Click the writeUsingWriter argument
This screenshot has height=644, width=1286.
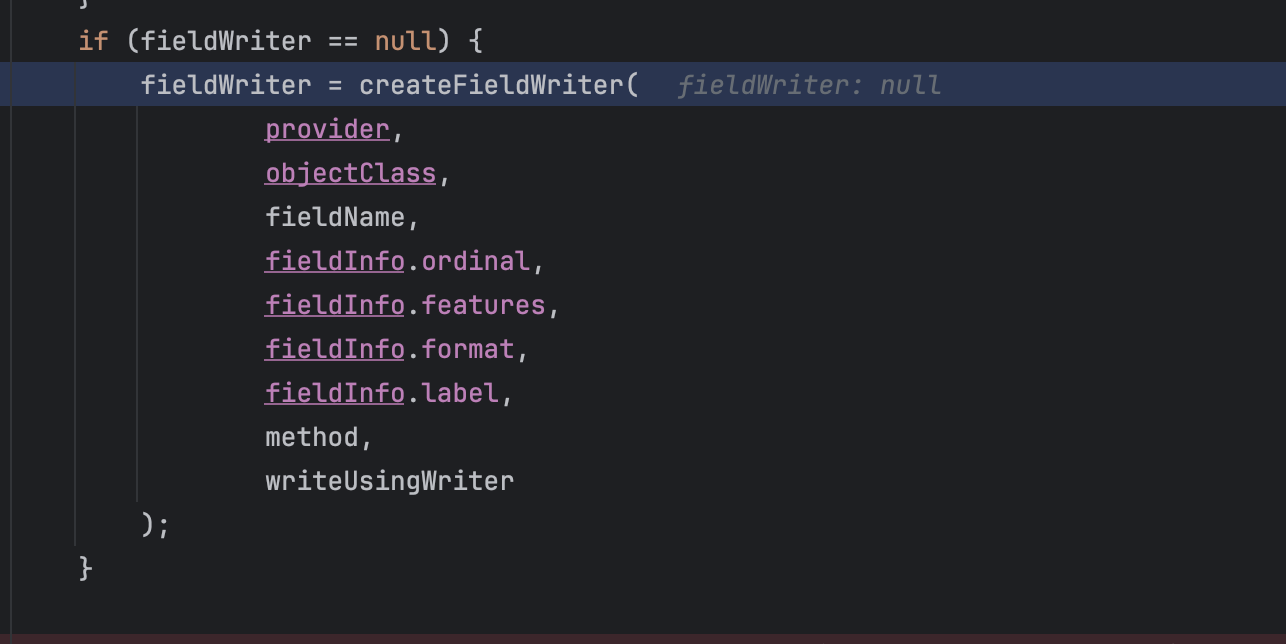pyautogui.click(x=389, y=482)
